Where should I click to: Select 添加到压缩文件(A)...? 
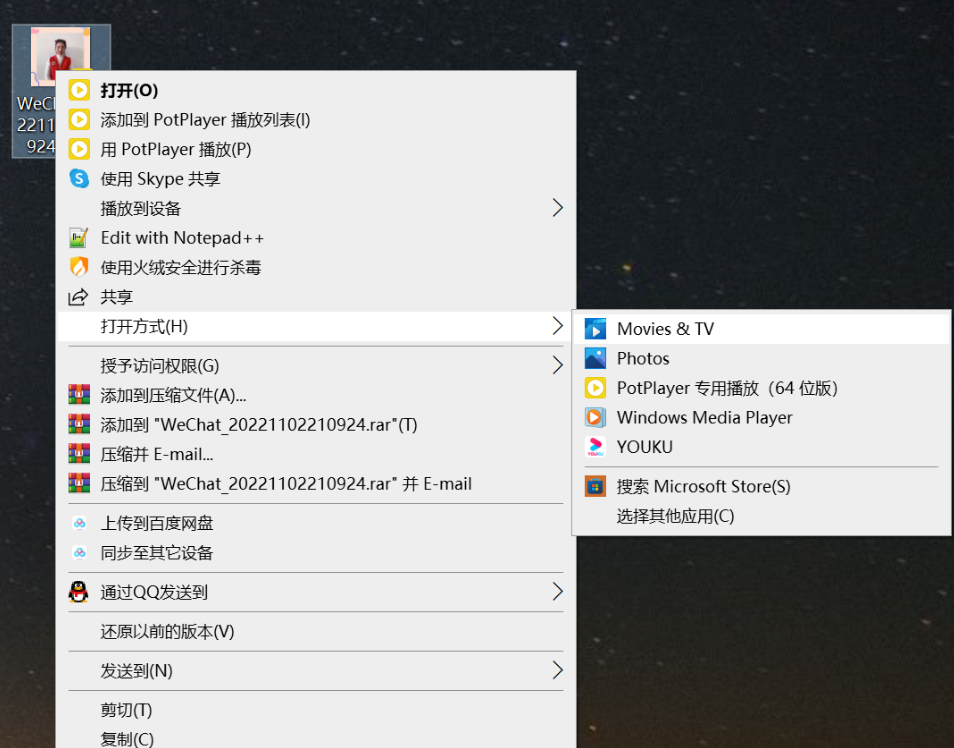click(x=316, y=395)
